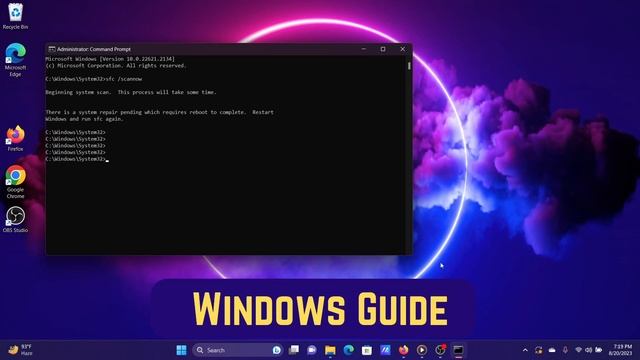The image size is (640, 360).
Task: Click the microphone tray icon
Action: 565,350
